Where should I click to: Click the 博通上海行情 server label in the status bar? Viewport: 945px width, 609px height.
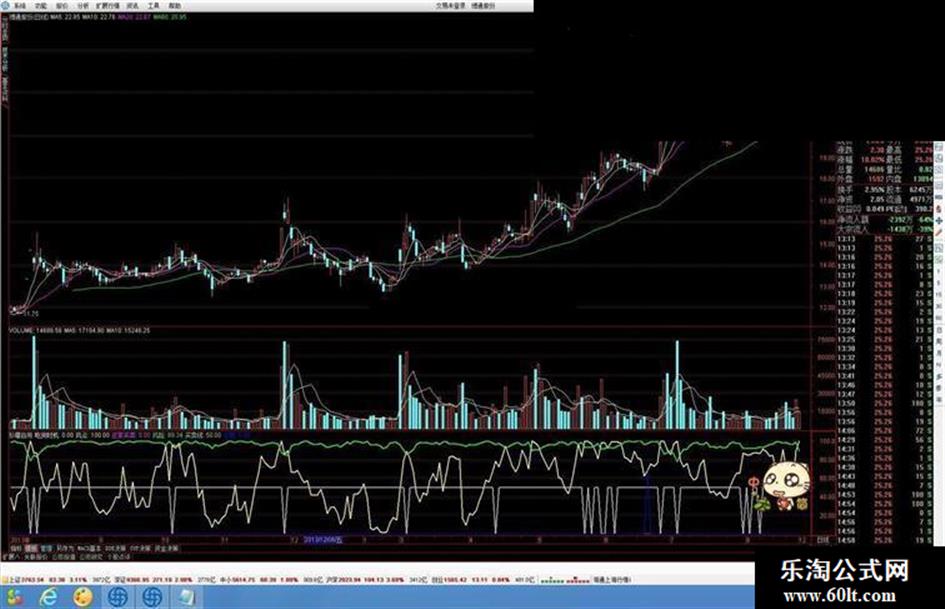point(612,580)
